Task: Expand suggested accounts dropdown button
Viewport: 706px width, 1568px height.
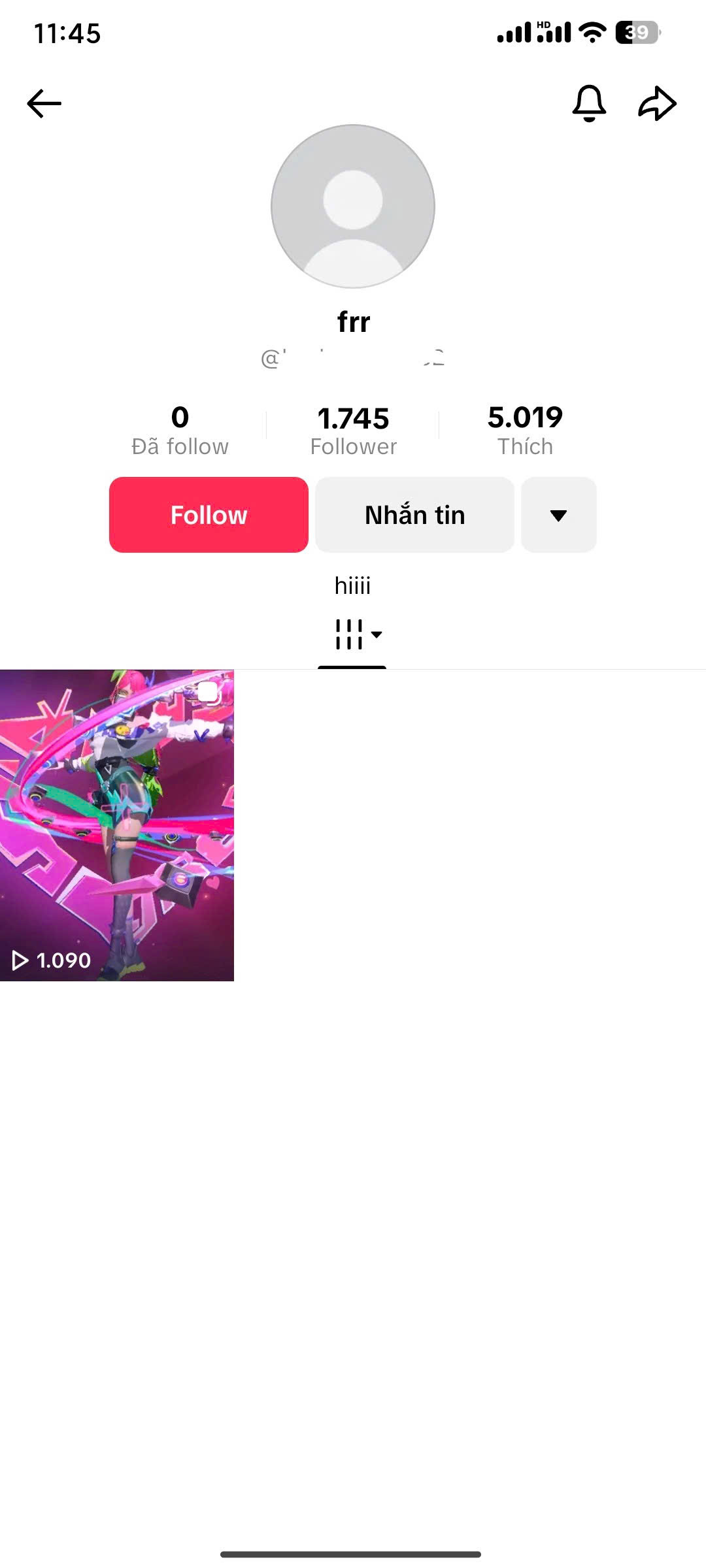Action: click(559, 515)
